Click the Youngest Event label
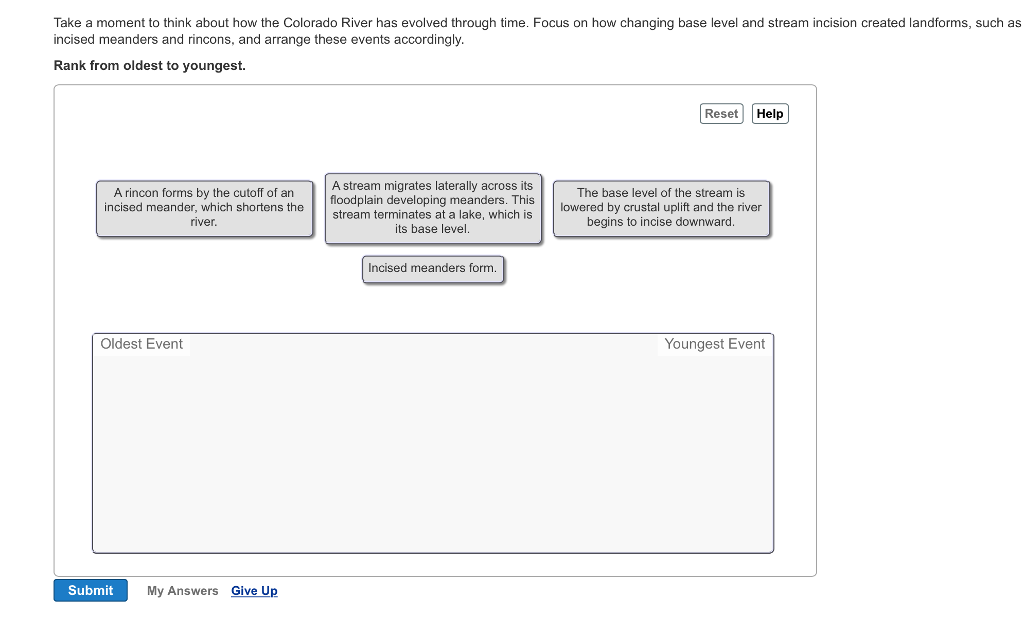 click(714, 344)
